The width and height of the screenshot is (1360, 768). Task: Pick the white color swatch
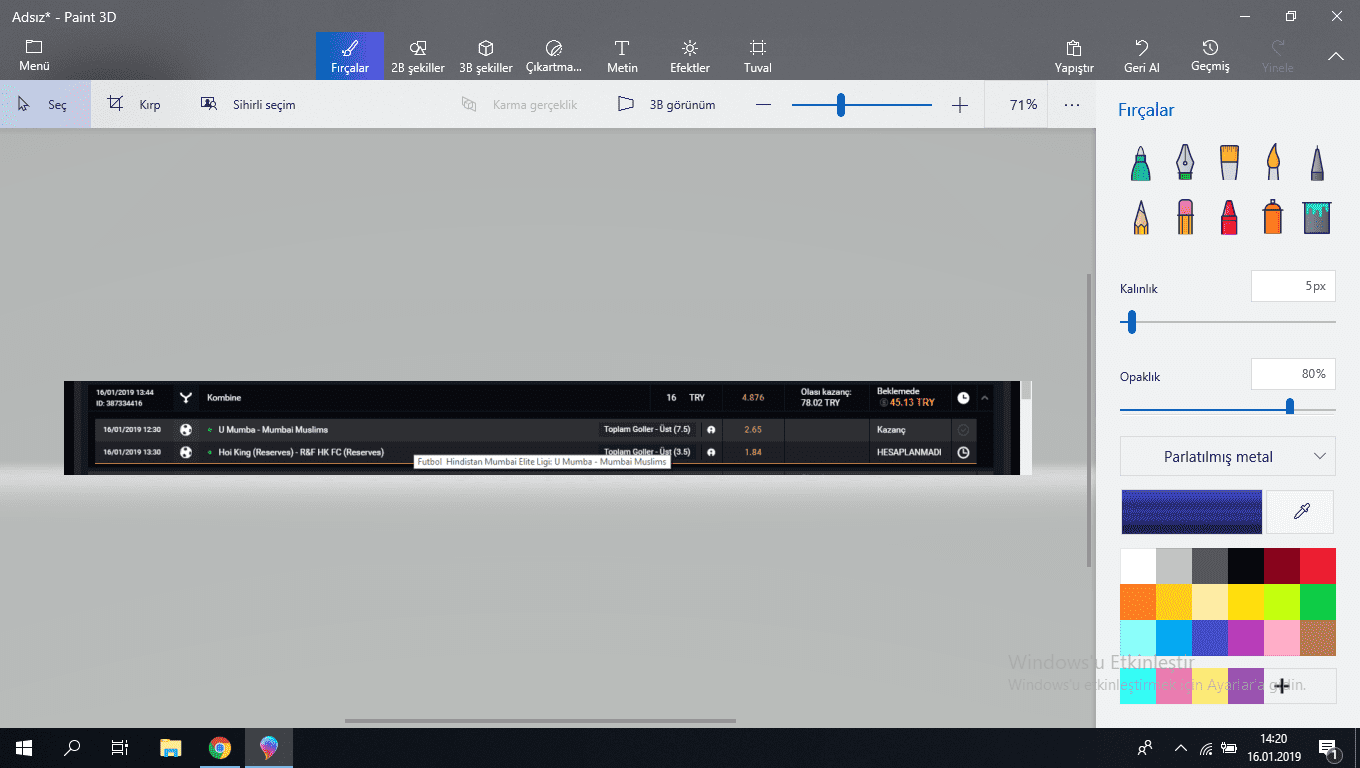coord(1138,566)
